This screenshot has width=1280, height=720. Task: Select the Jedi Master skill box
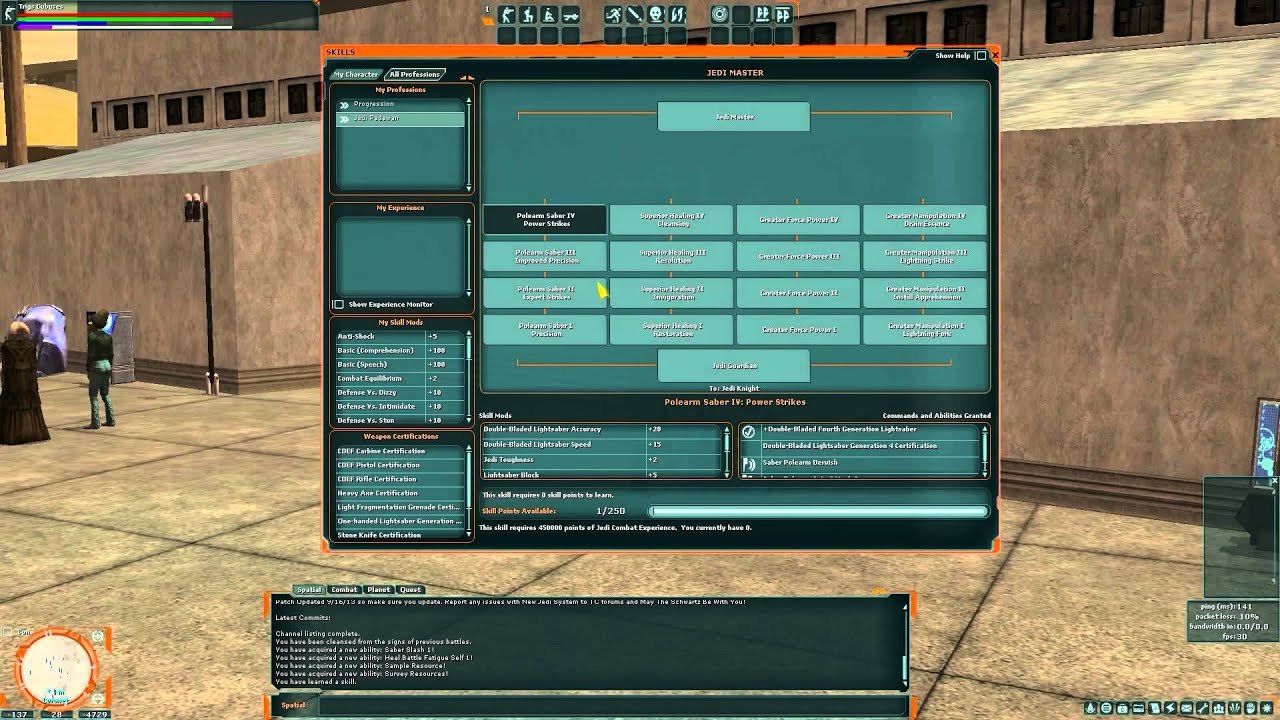(734, 117)
